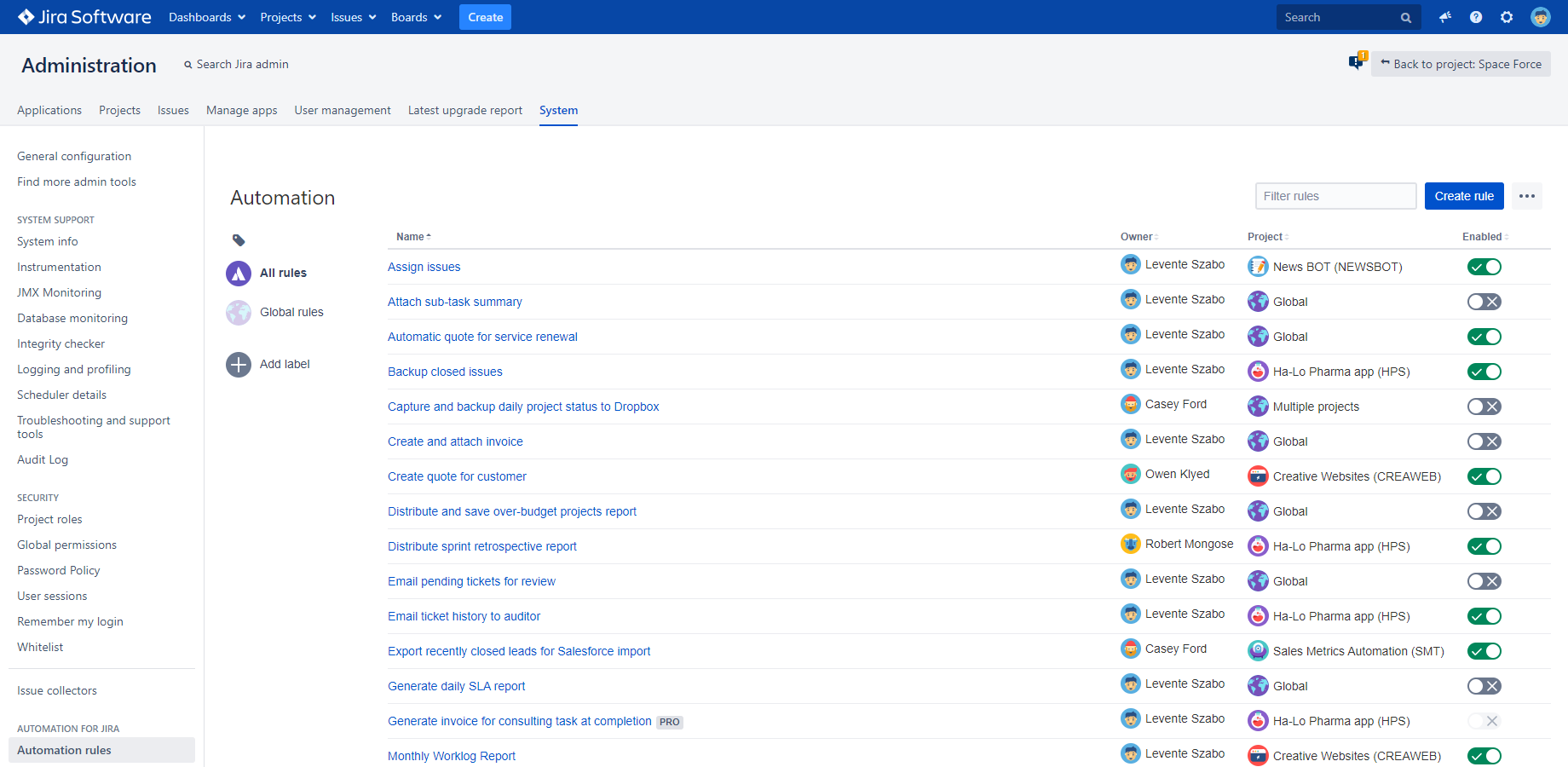Click the Global rules globe icon

(239, 313)
